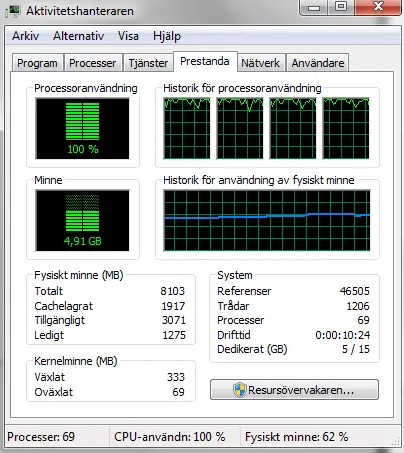Open the Arkiv menu
Image resolution: width=404 pixels, height=453 pixels.
[x=26, y=36]
